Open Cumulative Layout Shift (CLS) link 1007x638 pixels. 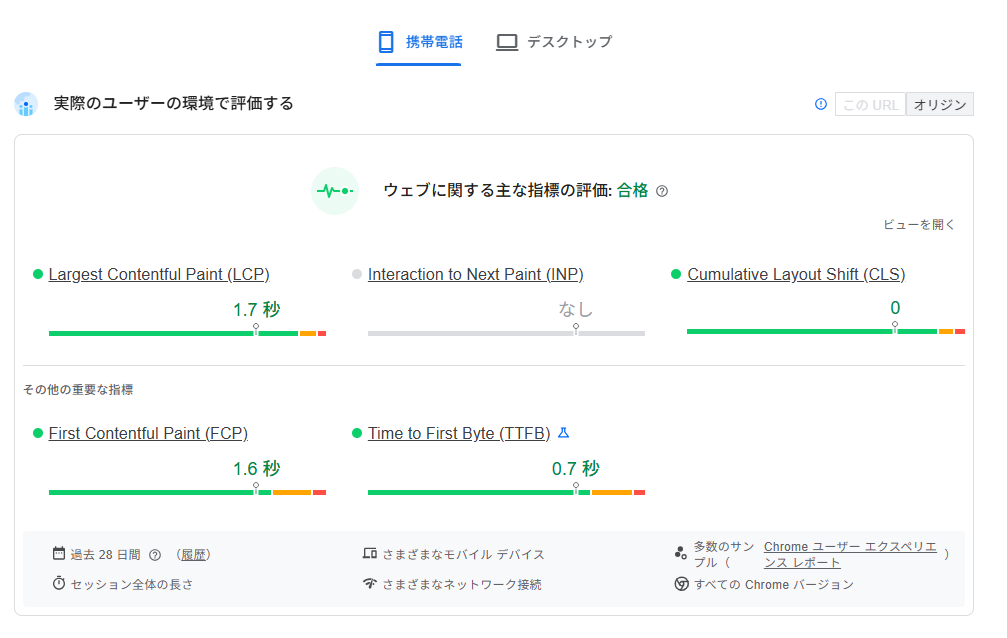796,274
